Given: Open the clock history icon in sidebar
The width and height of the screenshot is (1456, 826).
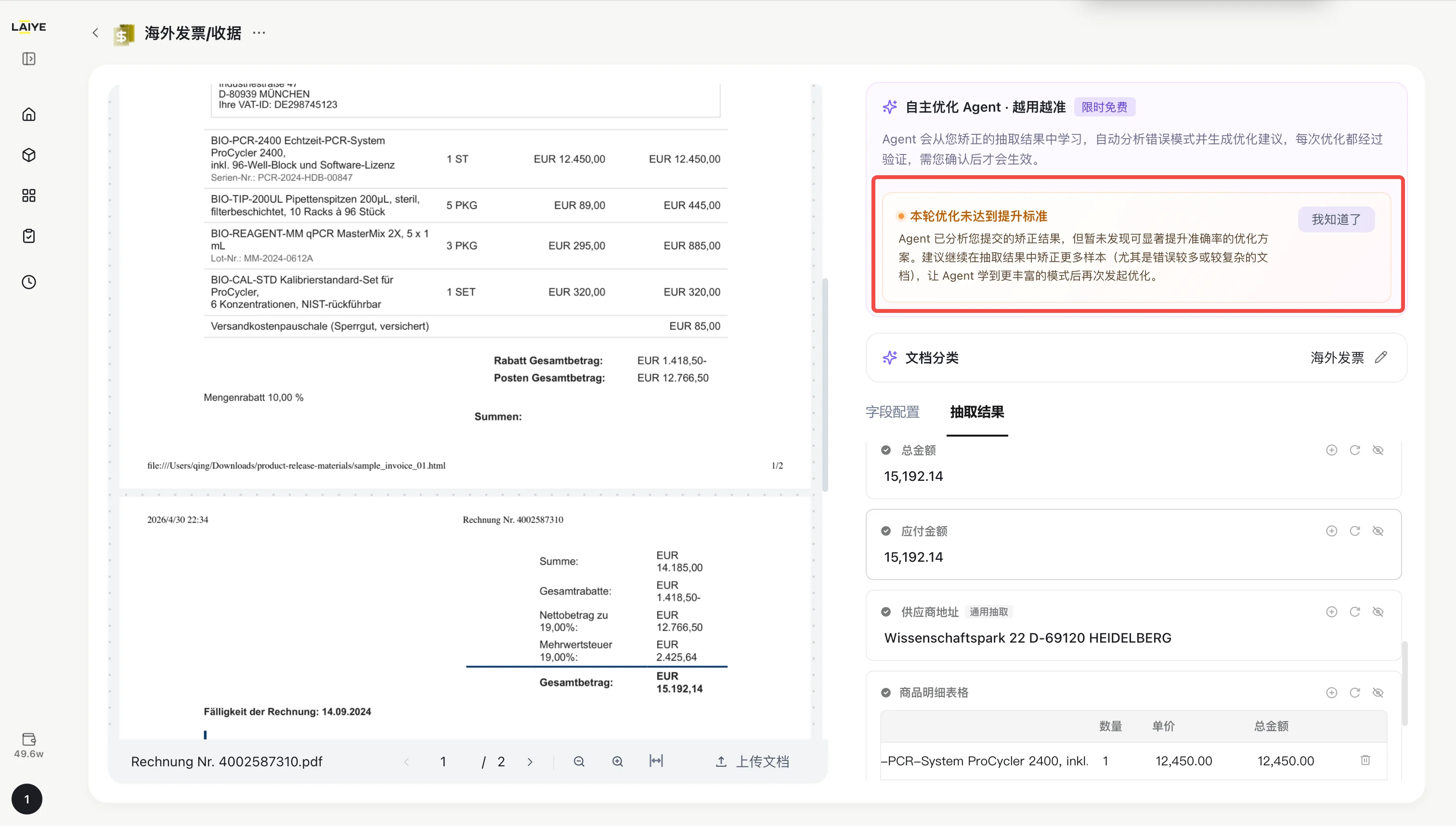Looking at the screenshot, I should click(29, 282).
